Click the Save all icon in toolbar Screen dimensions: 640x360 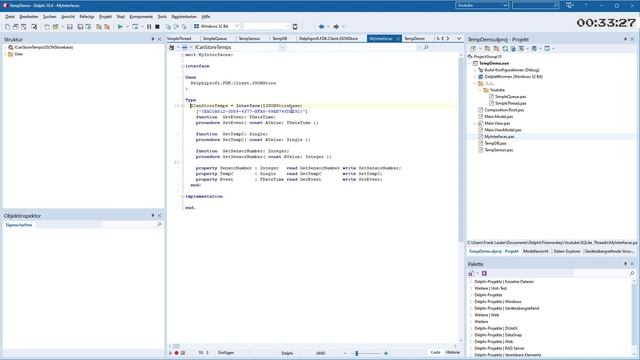point(80,27)
